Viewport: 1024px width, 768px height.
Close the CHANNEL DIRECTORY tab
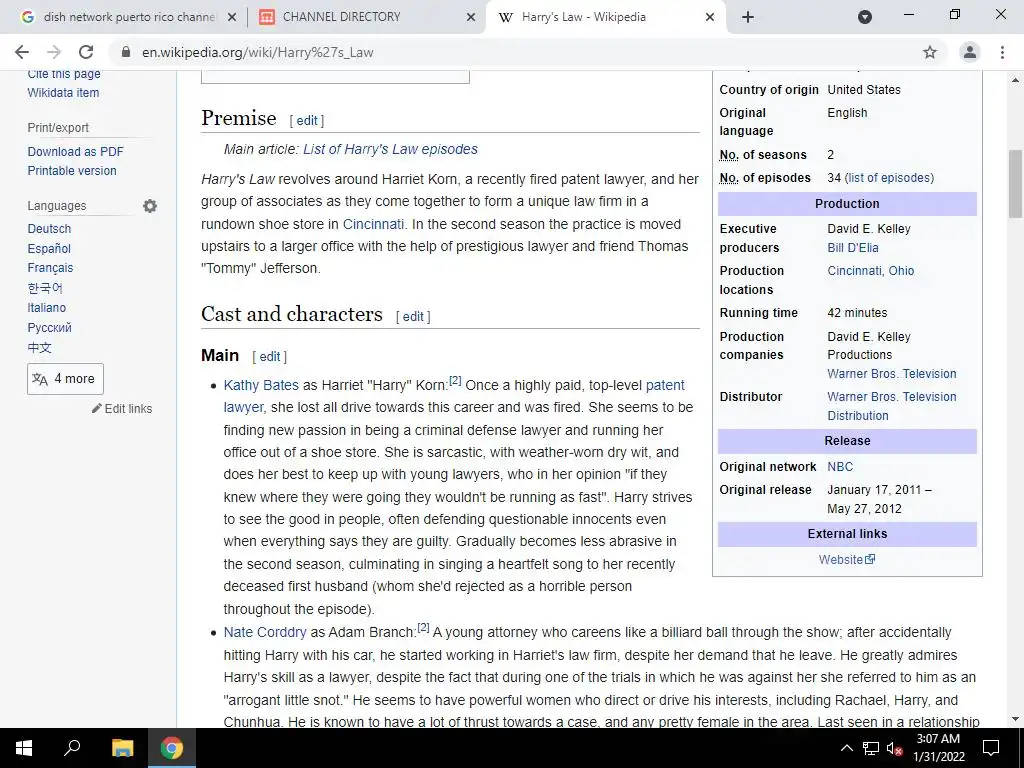(x=471, y=18)
